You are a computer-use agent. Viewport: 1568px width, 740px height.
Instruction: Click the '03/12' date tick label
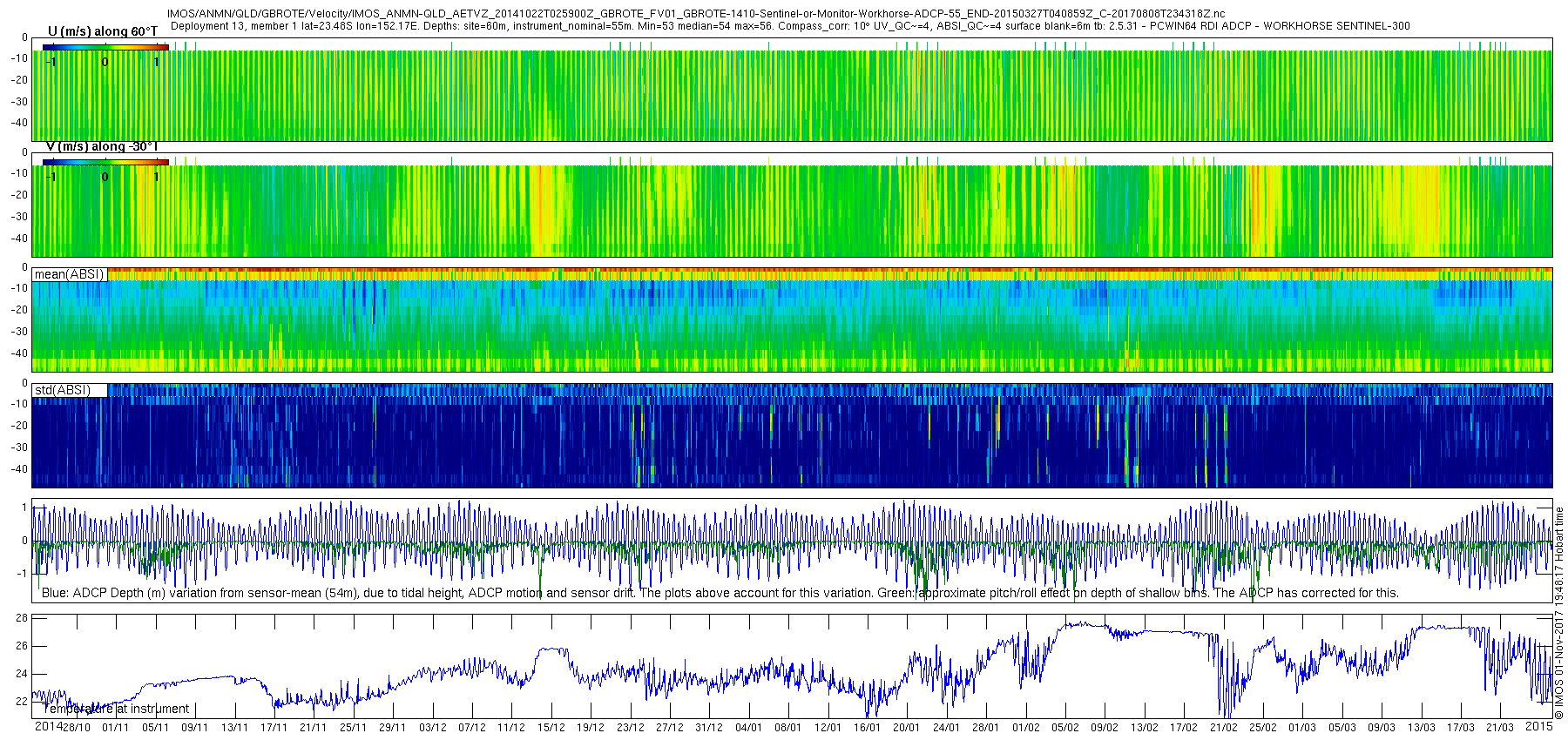click(432, 728)
